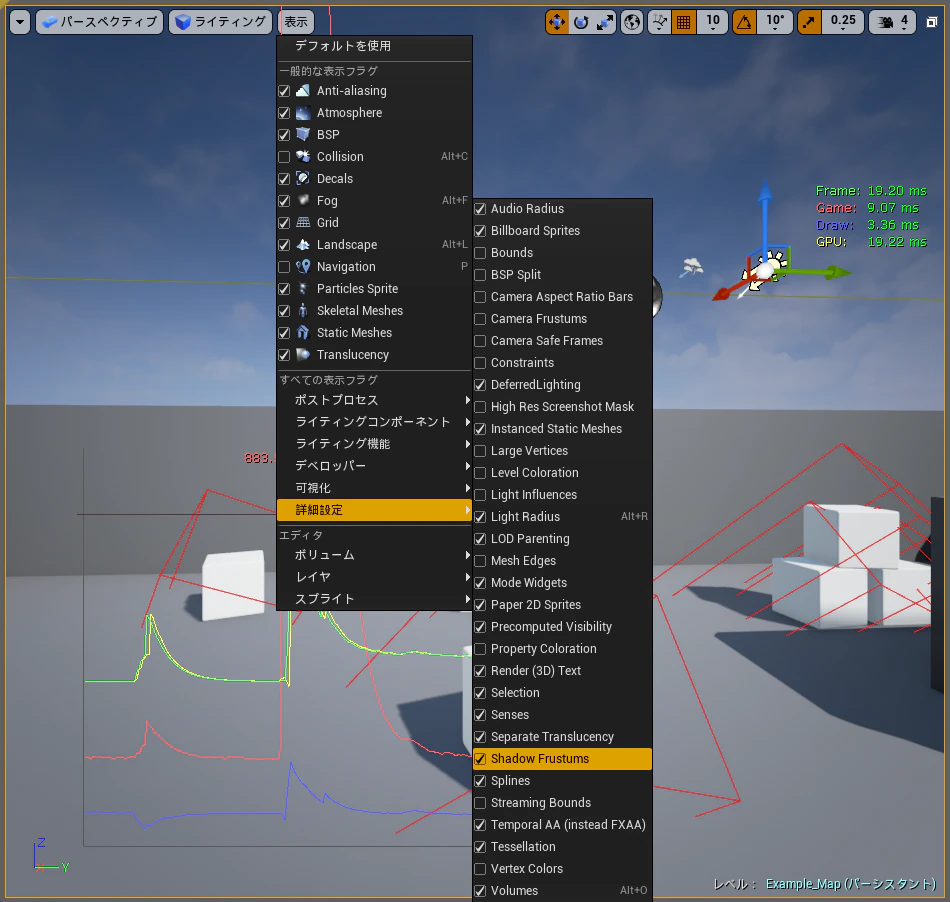Screen dimensions: 950x902
Task: Toggle scale snapping icon
Action: [809, 22]
